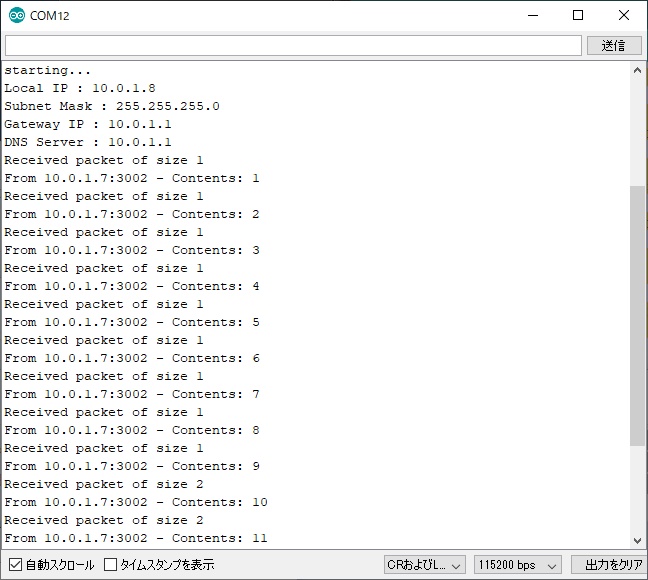Toggle the 自動スクロール autoscroll checkbox
The image size is (648, 580).
15,564
